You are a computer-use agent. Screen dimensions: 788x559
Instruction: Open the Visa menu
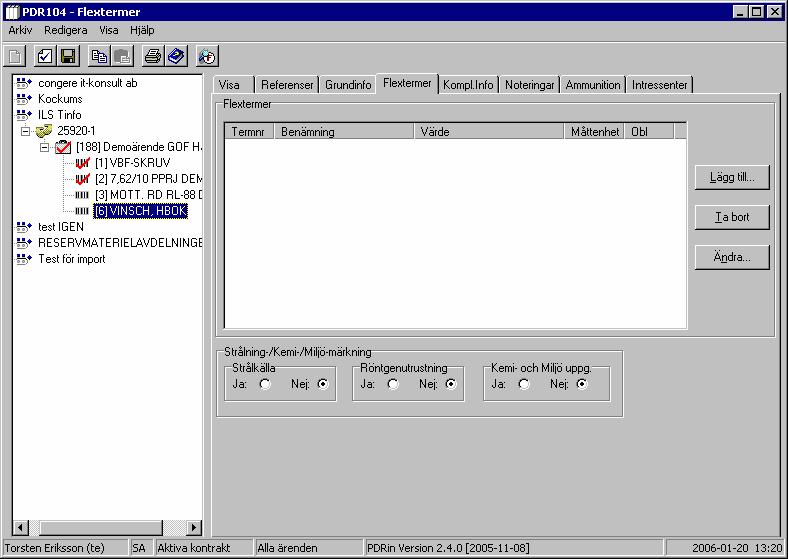[x=109, y=30]
